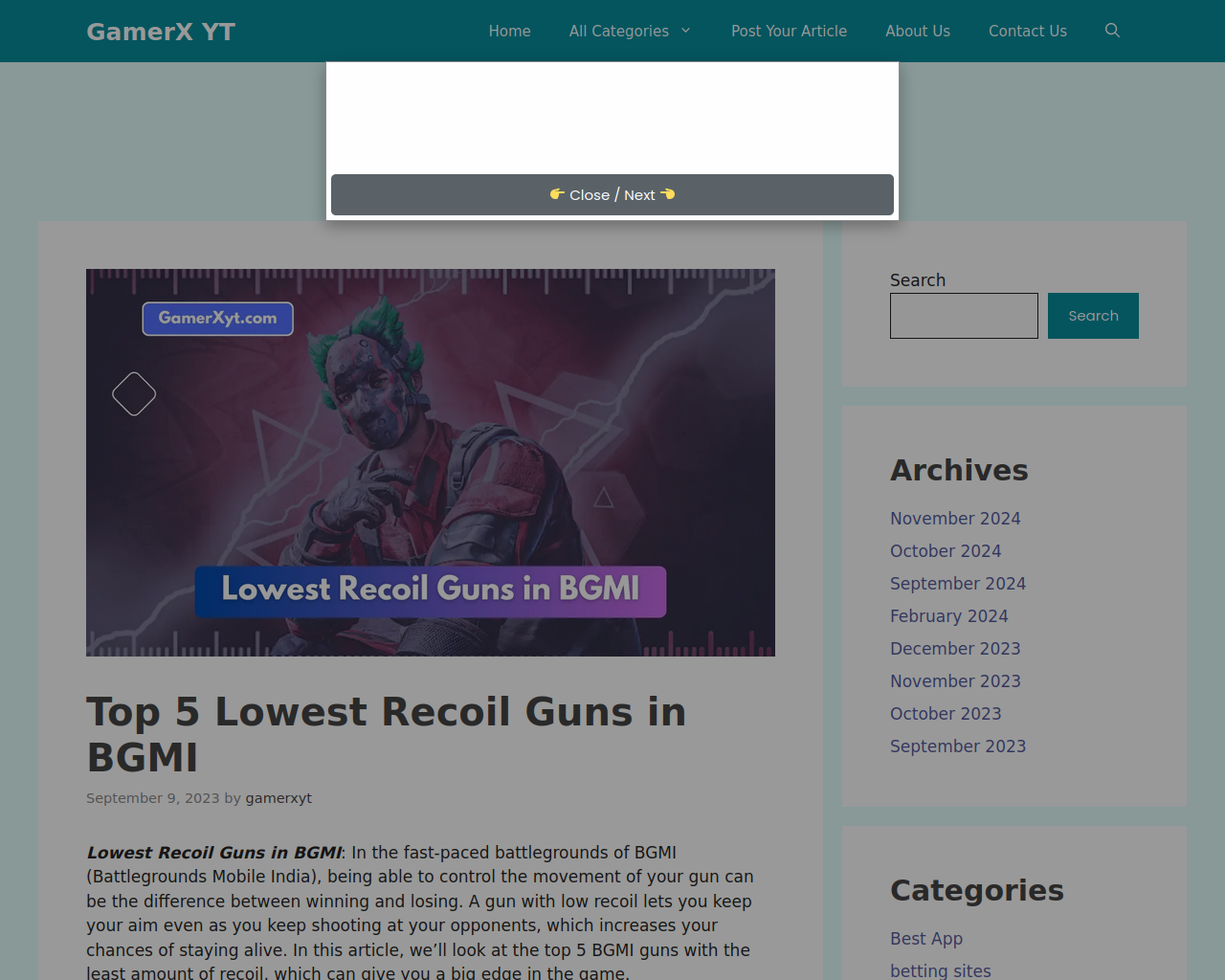Screen dimensions: 1225x980
Task: Open December 2023 archive
Action: pos(955,649)
